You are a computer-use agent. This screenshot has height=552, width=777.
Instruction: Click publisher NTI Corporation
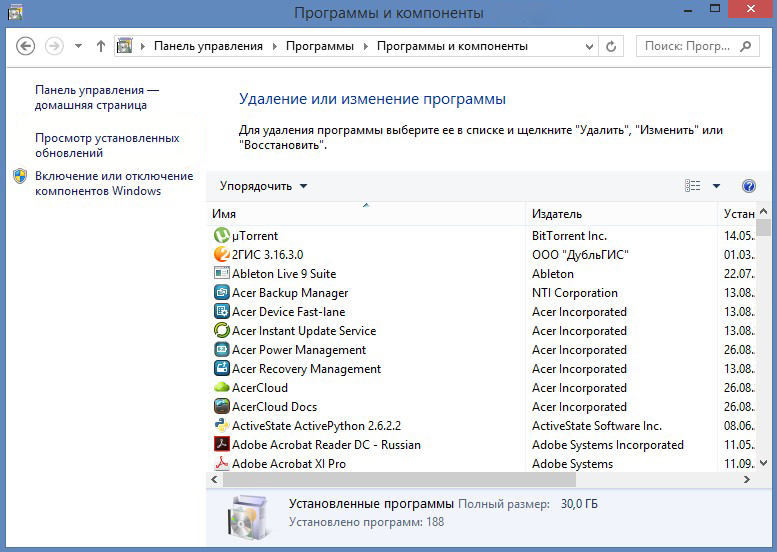coord(575,293)
